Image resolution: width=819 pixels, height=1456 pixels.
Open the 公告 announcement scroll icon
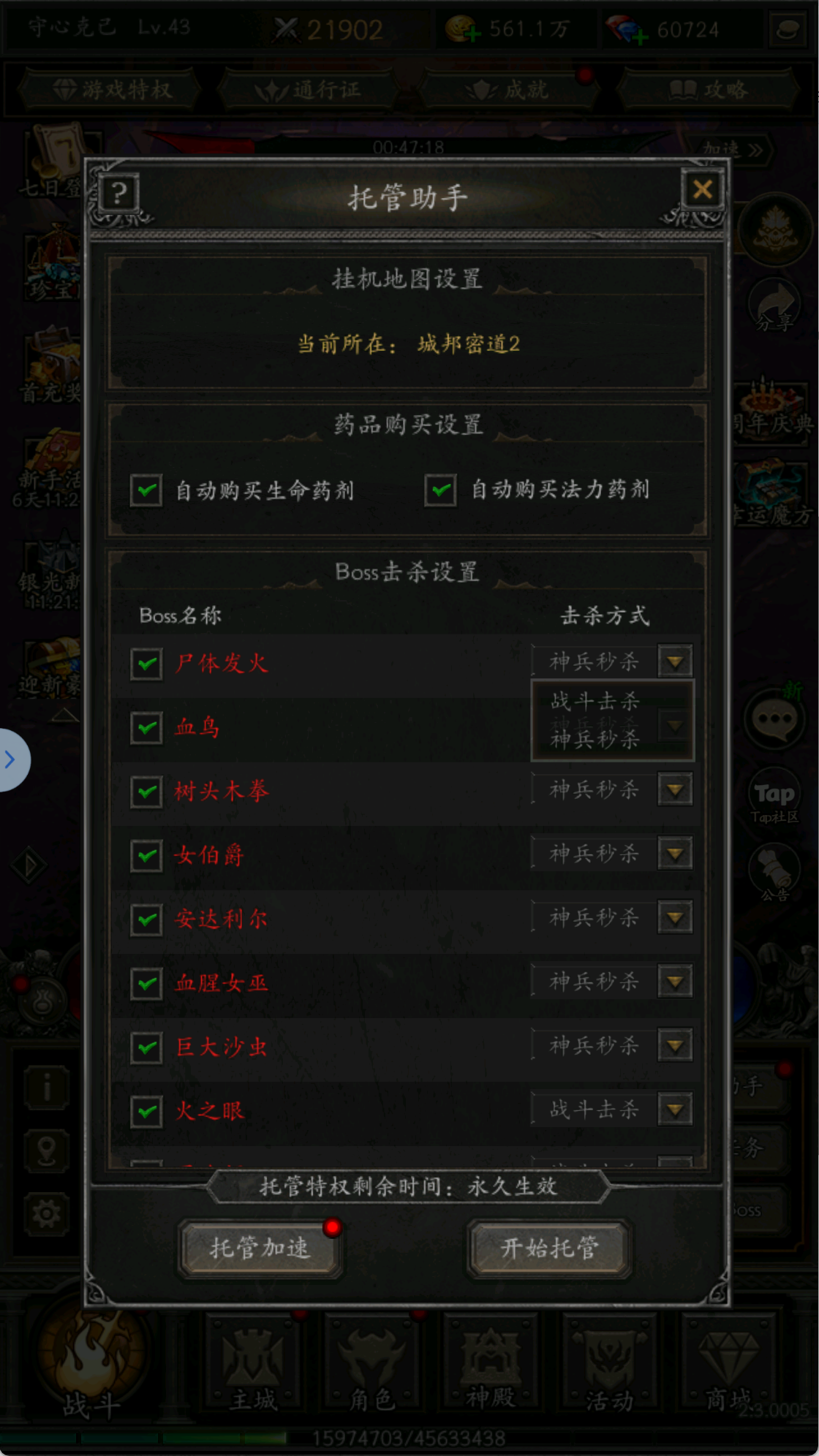pos(774,872)
